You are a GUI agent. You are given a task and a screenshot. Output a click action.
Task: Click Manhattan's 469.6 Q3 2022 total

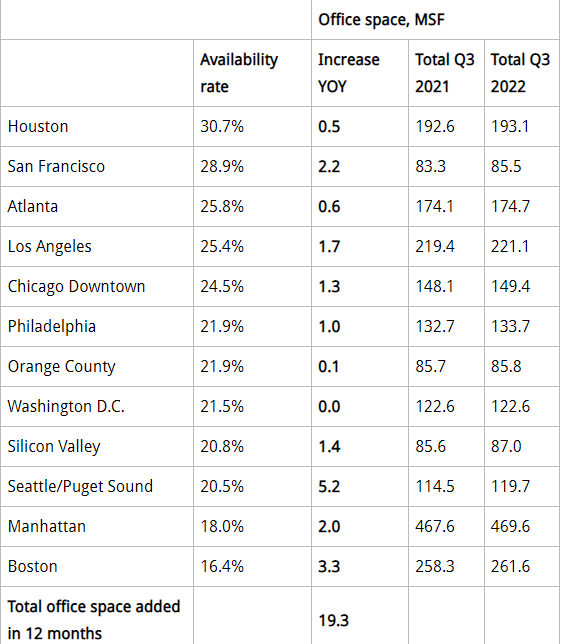click(510, 527)
